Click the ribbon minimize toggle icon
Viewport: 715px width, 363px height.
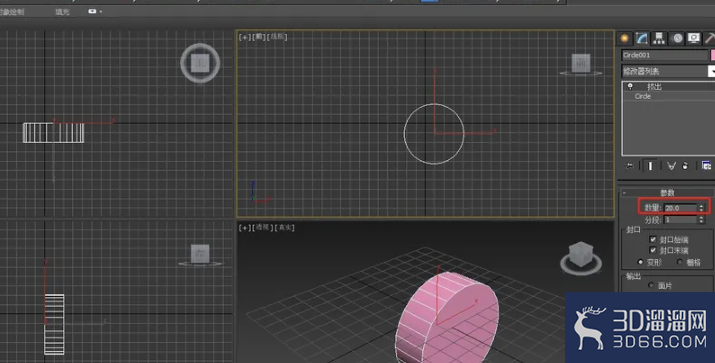coord(92,11)
